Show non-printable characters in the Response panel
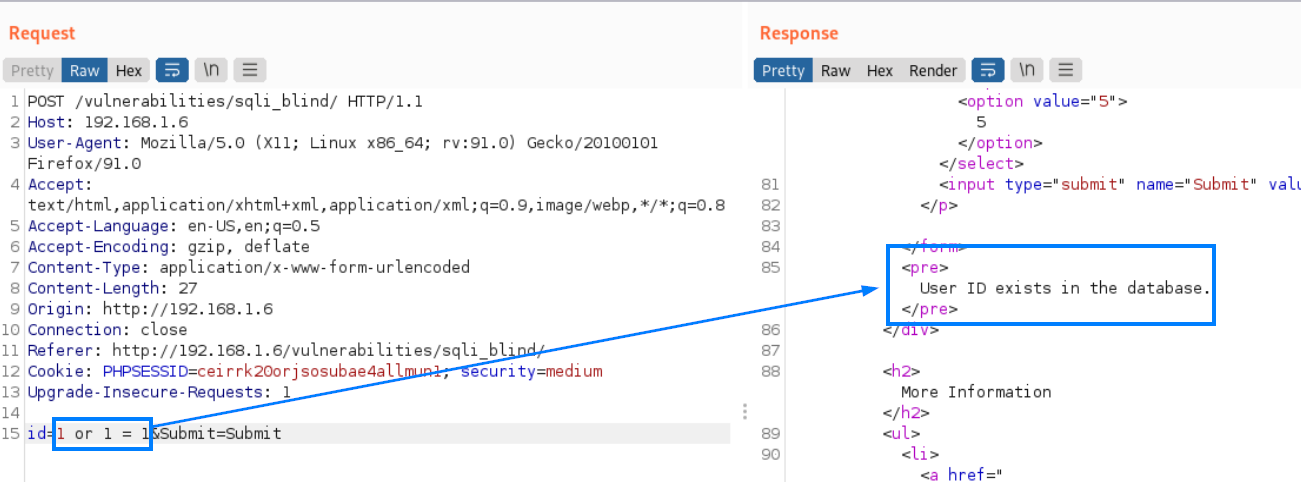Screen dimensions: 1301x482 click(1027, 70)
